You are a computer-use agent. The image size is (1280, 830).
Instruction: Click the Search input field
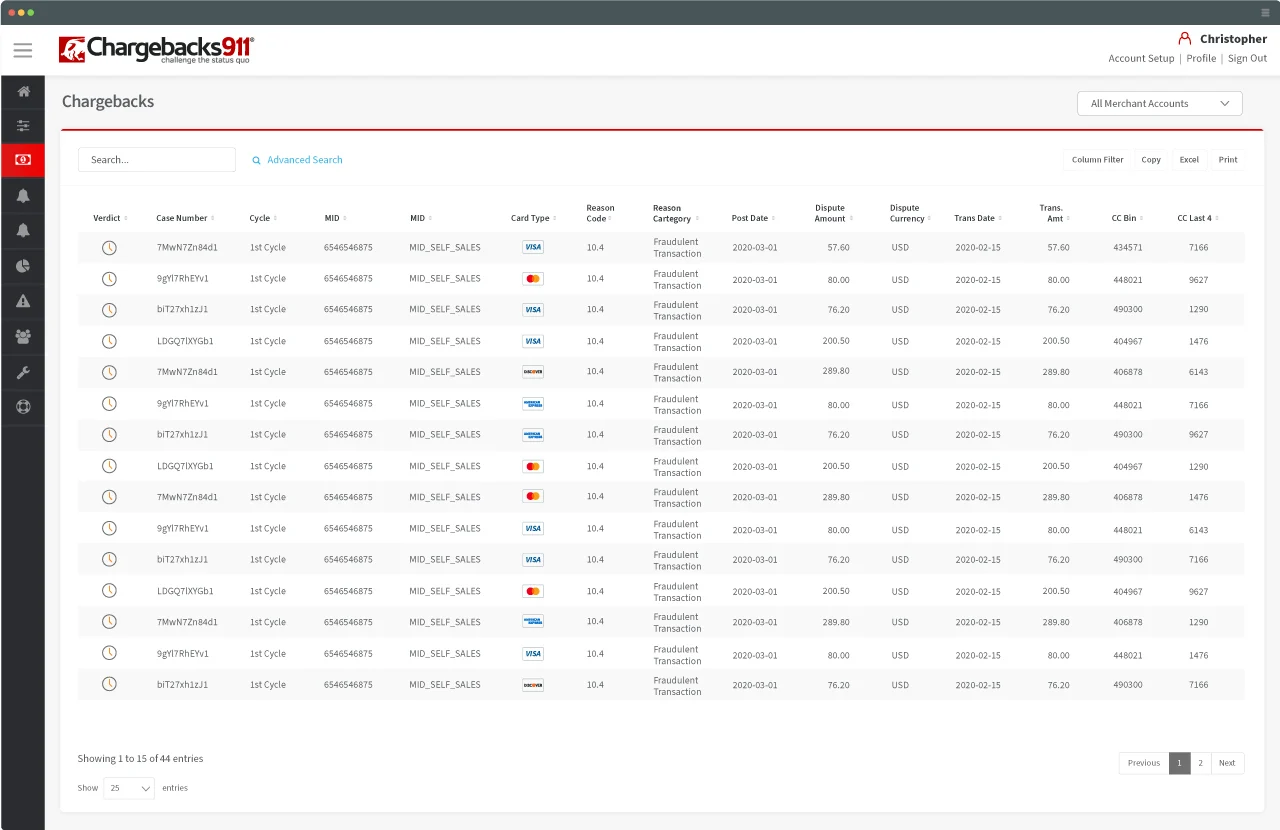click(156, 159)
